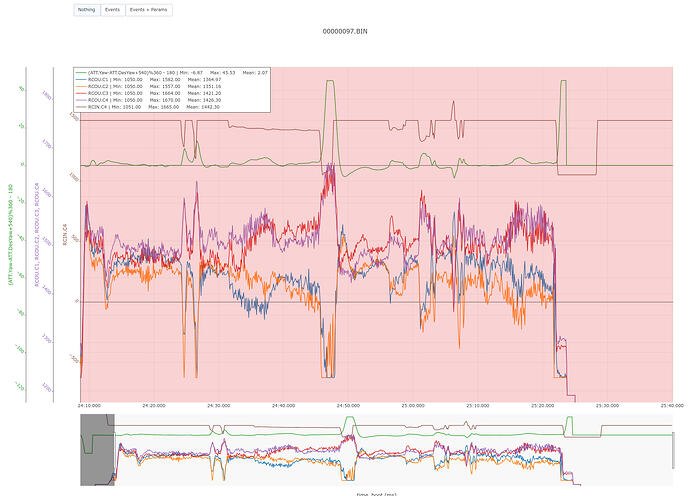690x496 pixels.
Task: Click the plot title 00000097.BIN
Action: 345,31
